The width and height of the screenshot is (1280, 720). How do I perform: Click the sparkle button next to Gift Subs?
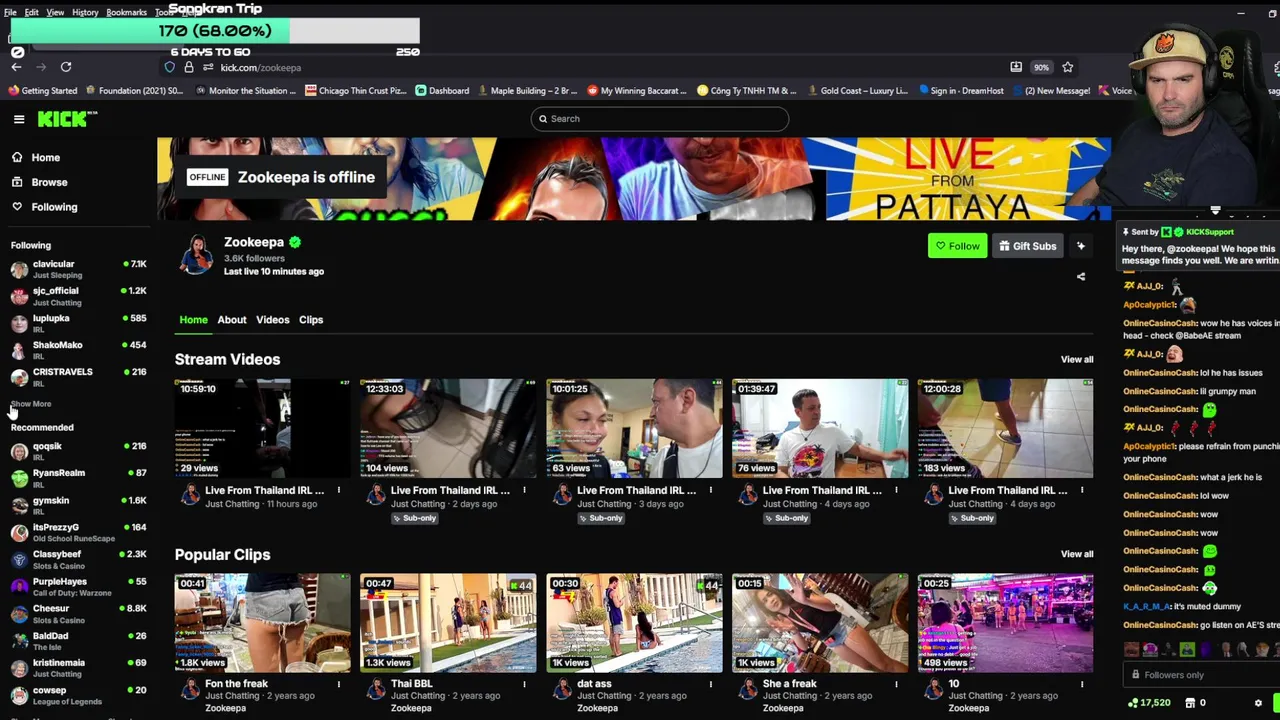[x=1081, y=246]
